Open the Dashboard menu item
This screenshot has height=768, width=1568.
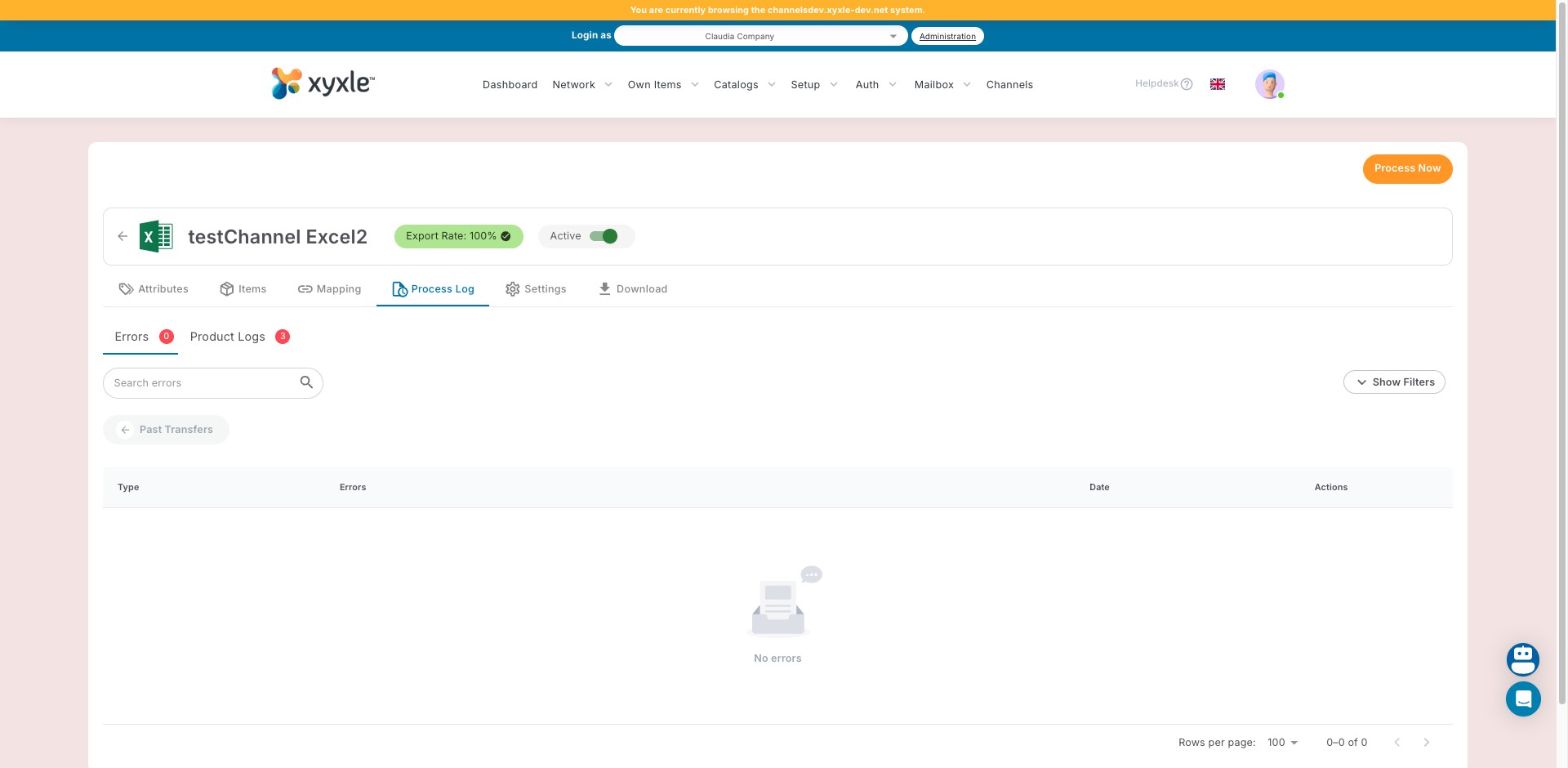[510, 84]
